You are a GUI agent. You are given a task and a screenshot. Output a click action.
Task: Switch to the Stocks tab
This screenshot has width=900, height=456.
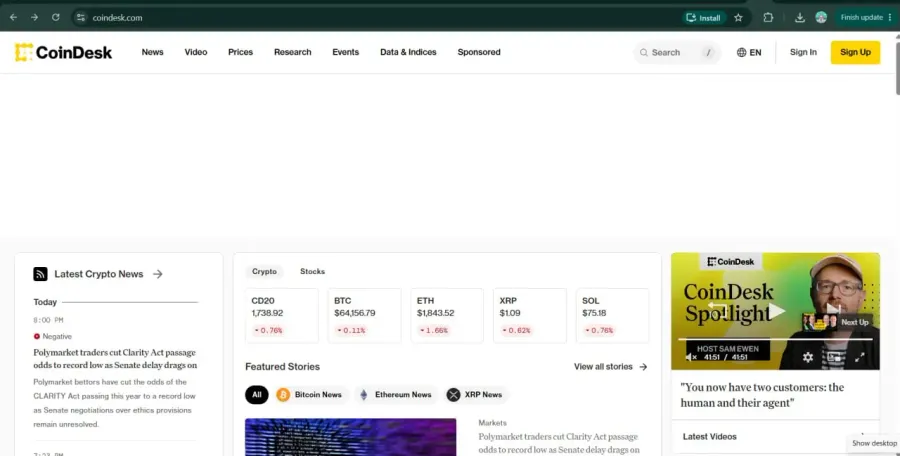coord(312,272)
